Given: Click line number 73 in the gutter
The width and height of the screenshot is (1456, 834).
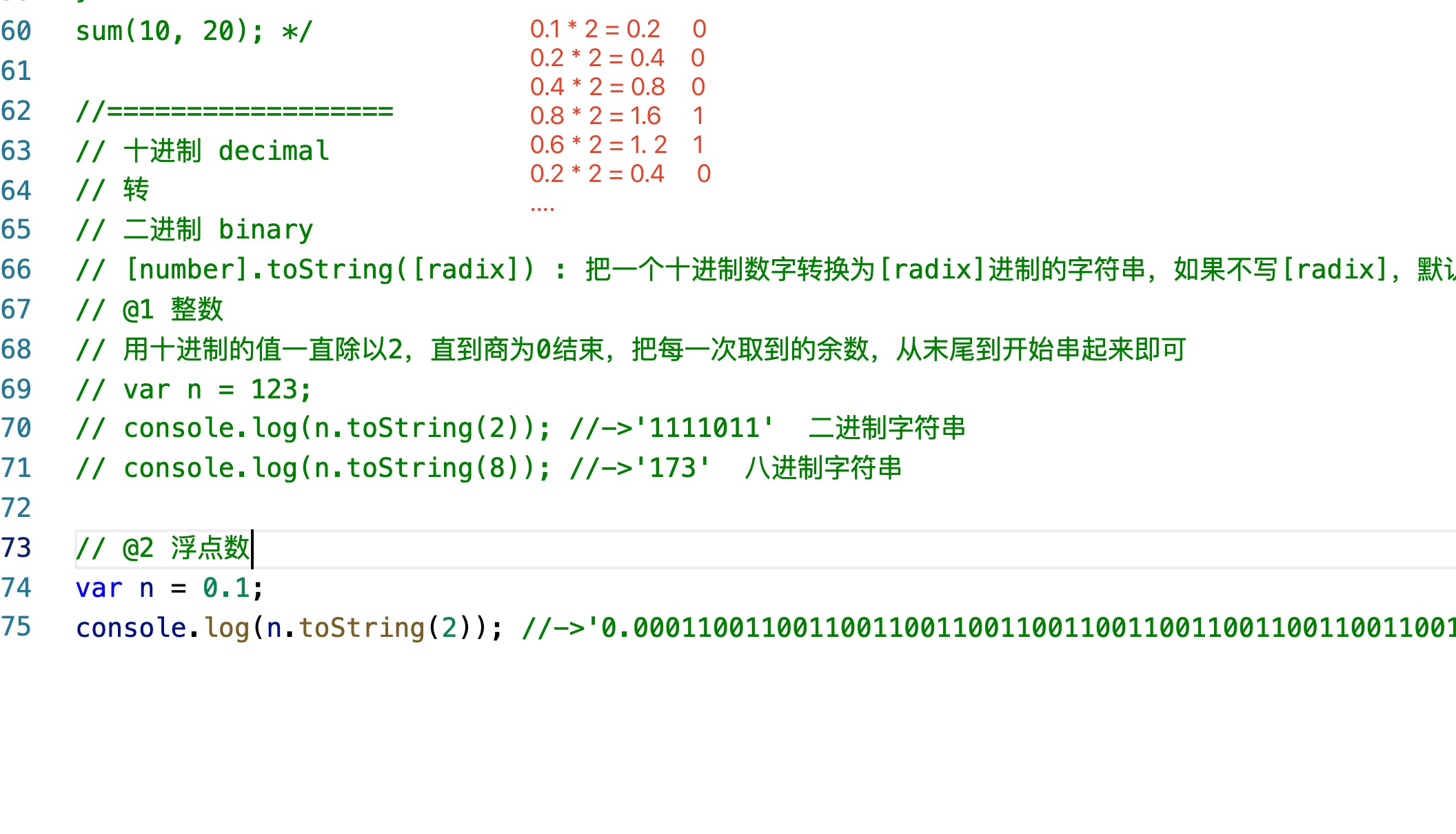Looking at the screenshot, I should coord(17,548).
